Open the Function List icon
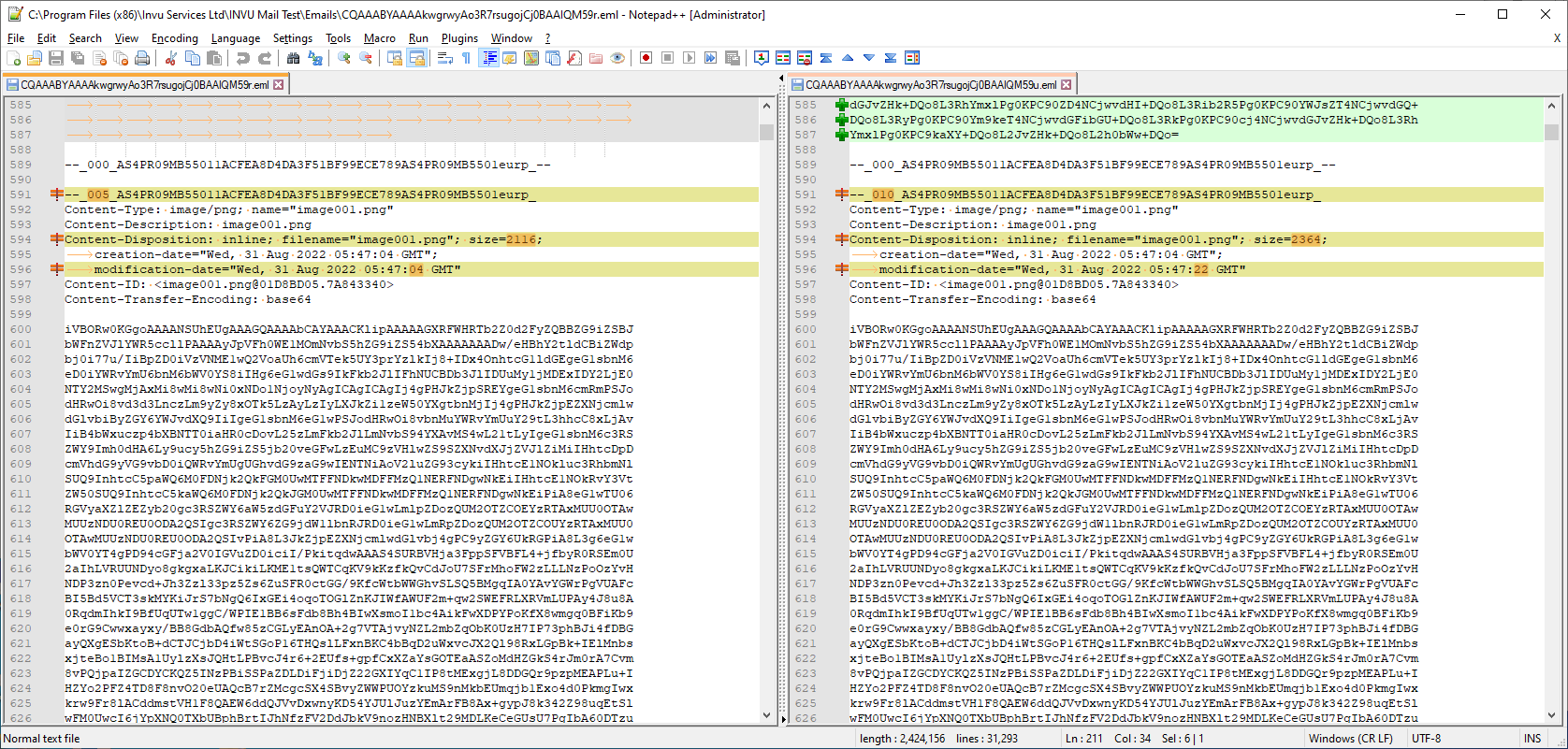The image size is (1568, 749). (573, 58)
